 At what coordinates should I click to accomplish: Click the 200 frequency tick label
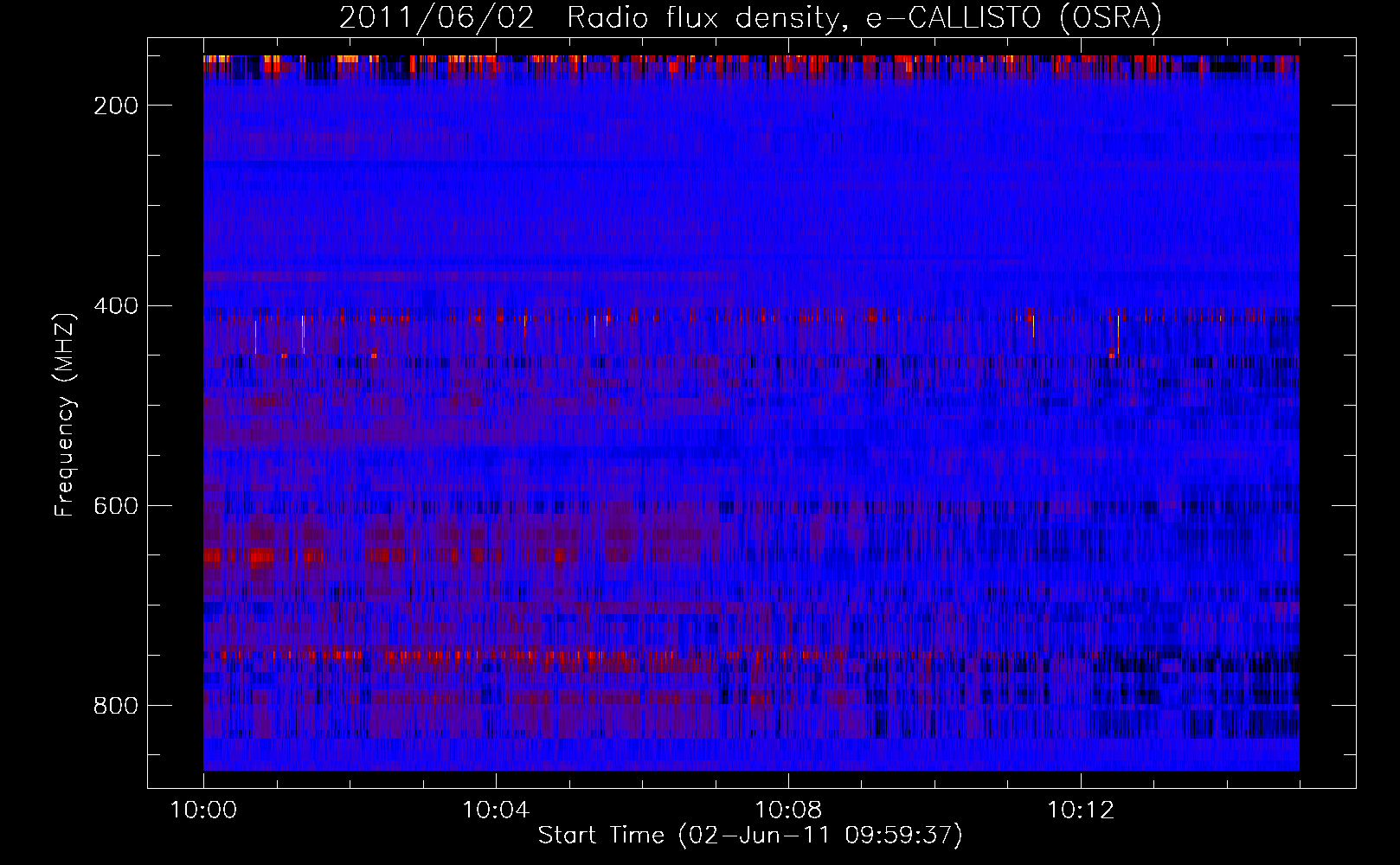point(116,106)
